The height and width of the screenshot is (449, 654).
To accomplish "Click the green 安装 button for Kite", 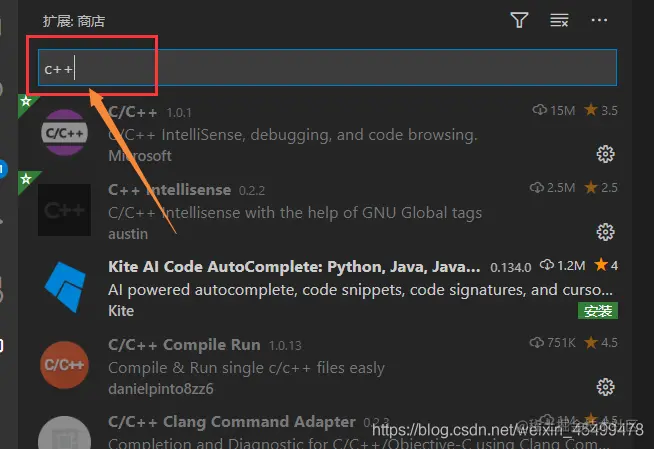I will click(598, 311).
